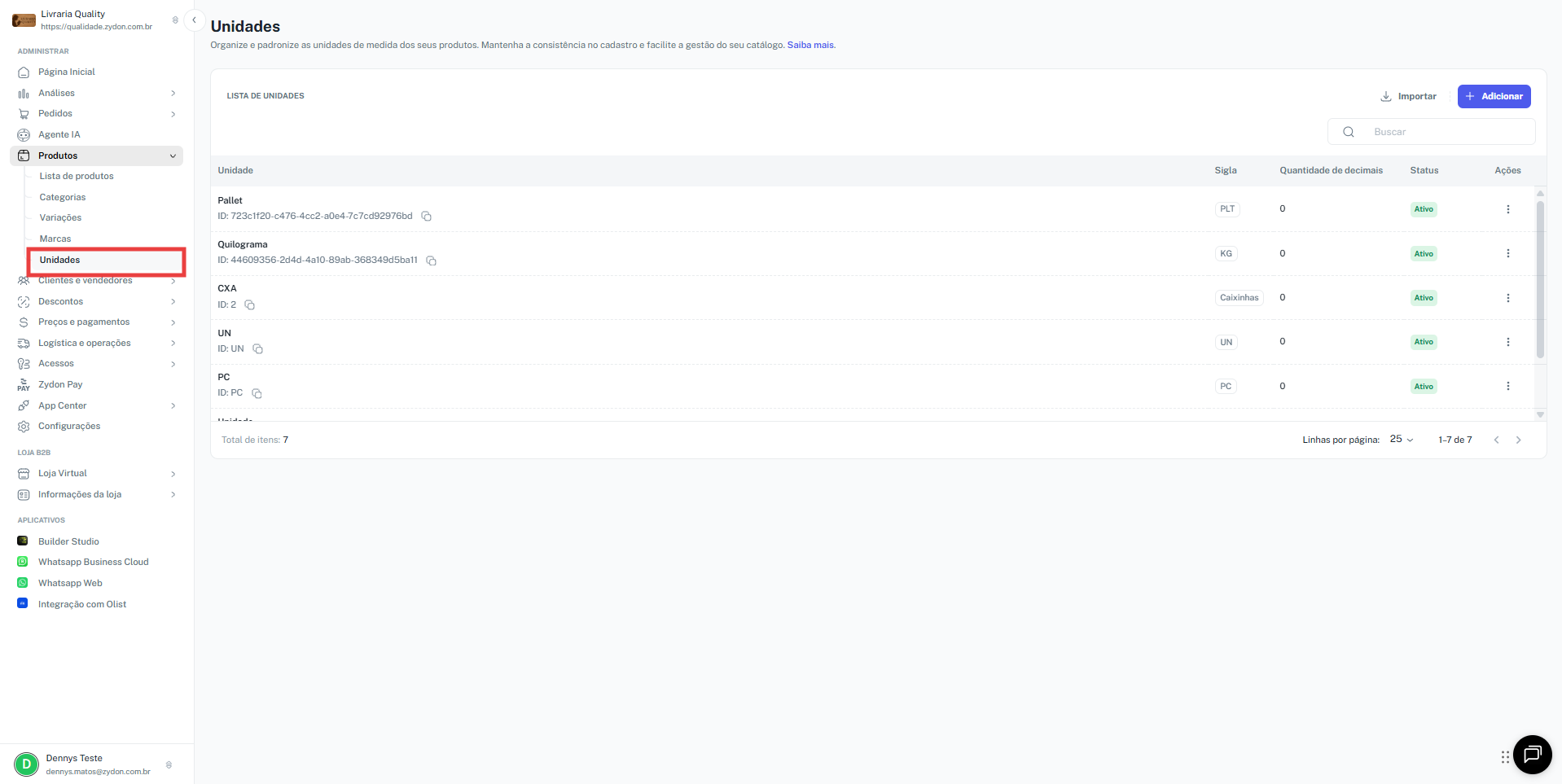The width and height of the screenshot is (1562, 784).
Task: Open actions menu for Quilograma row
Action: pyautogui.click(x=1507, y=253)
